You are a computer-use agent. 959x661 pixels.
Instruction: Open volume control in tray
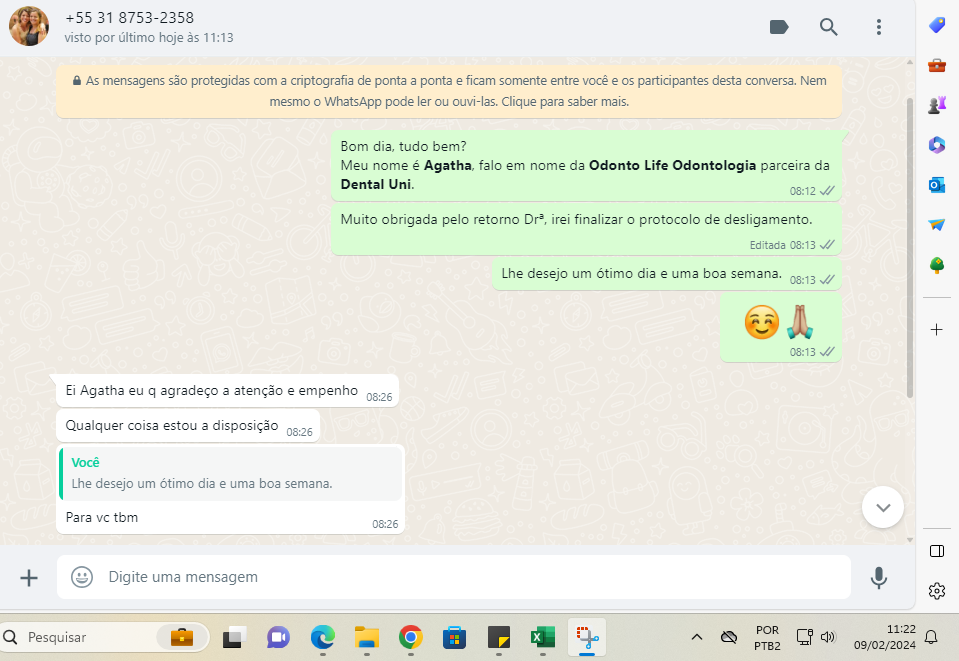click(828, 637)
